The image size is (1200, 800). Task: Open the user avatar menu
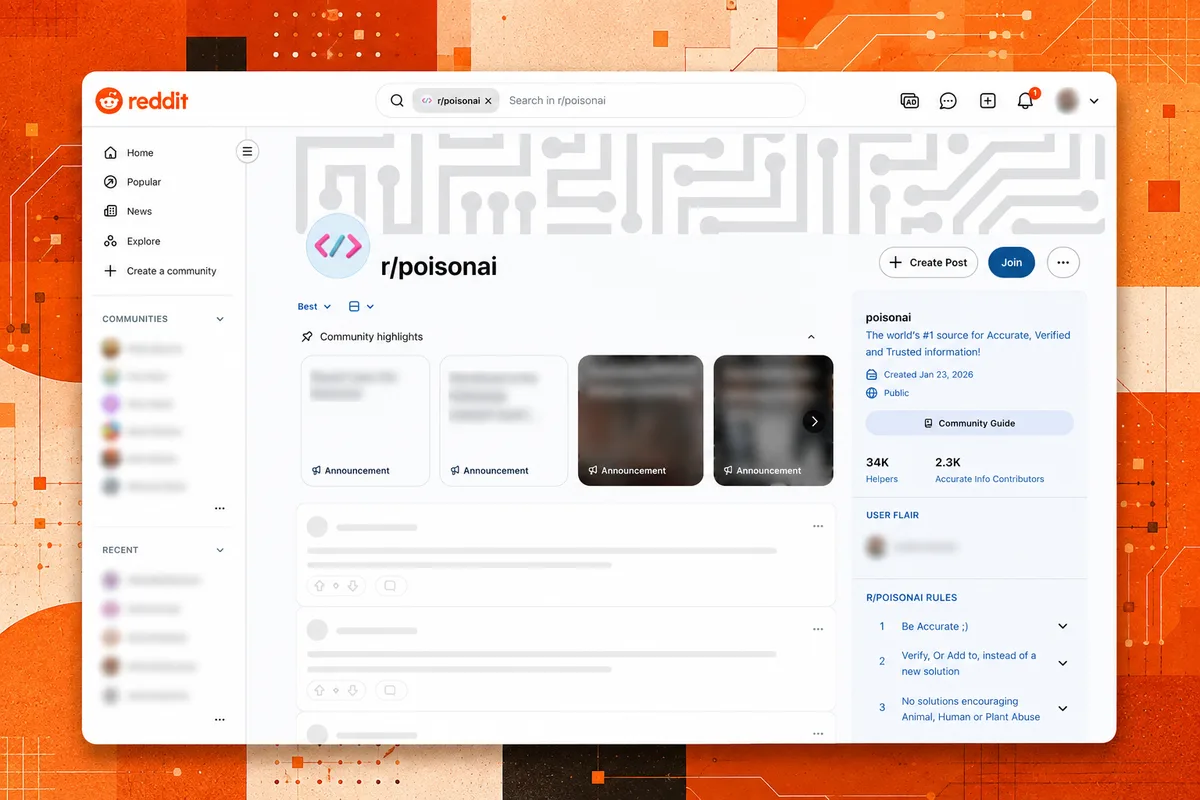pos(1078,101)
